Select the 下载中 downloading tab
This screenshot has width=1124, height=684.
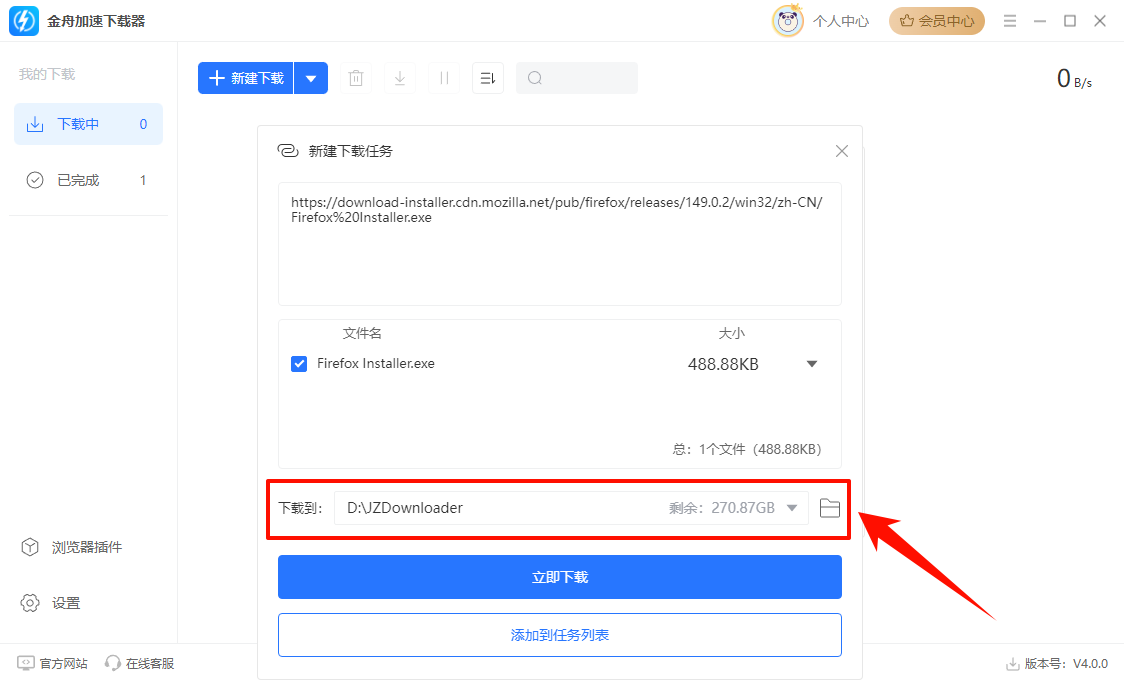88,124
